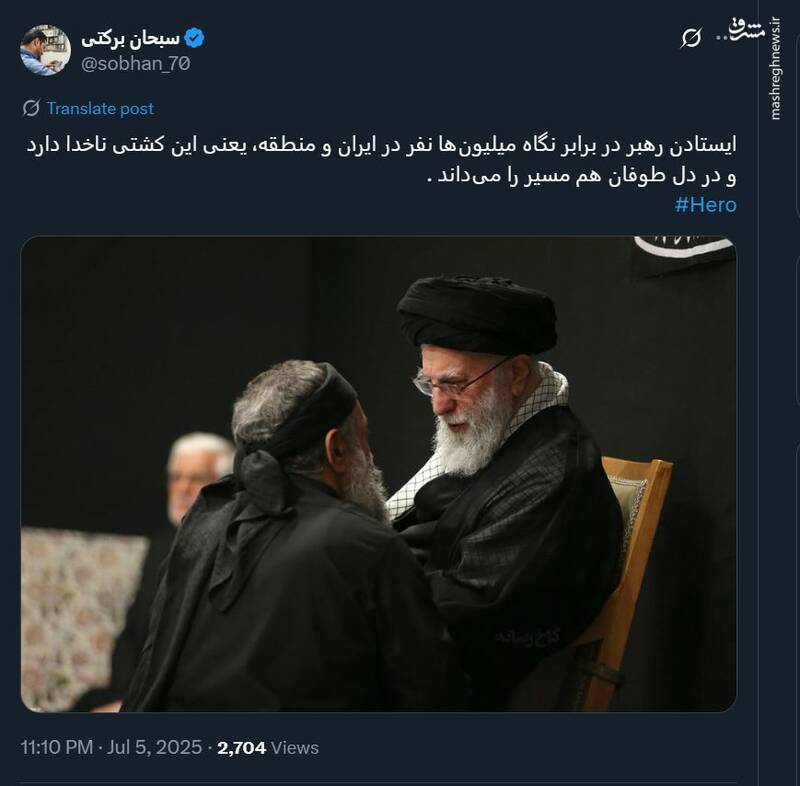Click the 11:10 PM timestamp
The image size is (800, 786).
pos(57,748)
